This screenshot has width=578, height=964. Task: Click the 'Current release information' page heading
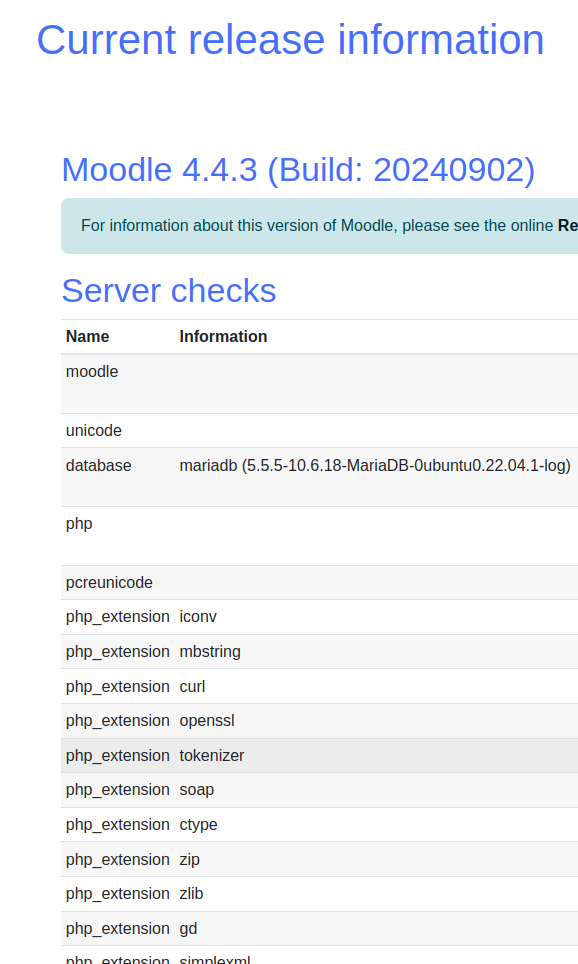click(x=290, y=40)
